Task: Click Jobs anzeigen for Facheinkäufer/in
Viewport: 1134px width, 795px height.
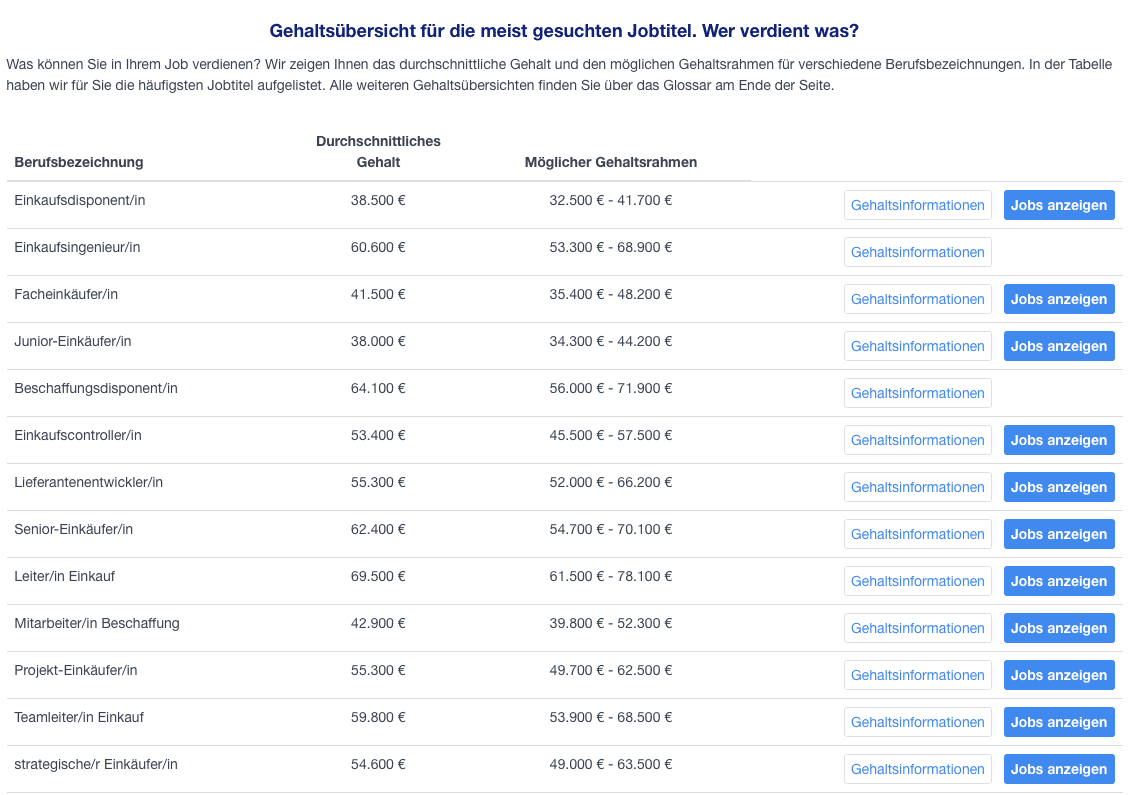Action: click(x=1058, y=299)
